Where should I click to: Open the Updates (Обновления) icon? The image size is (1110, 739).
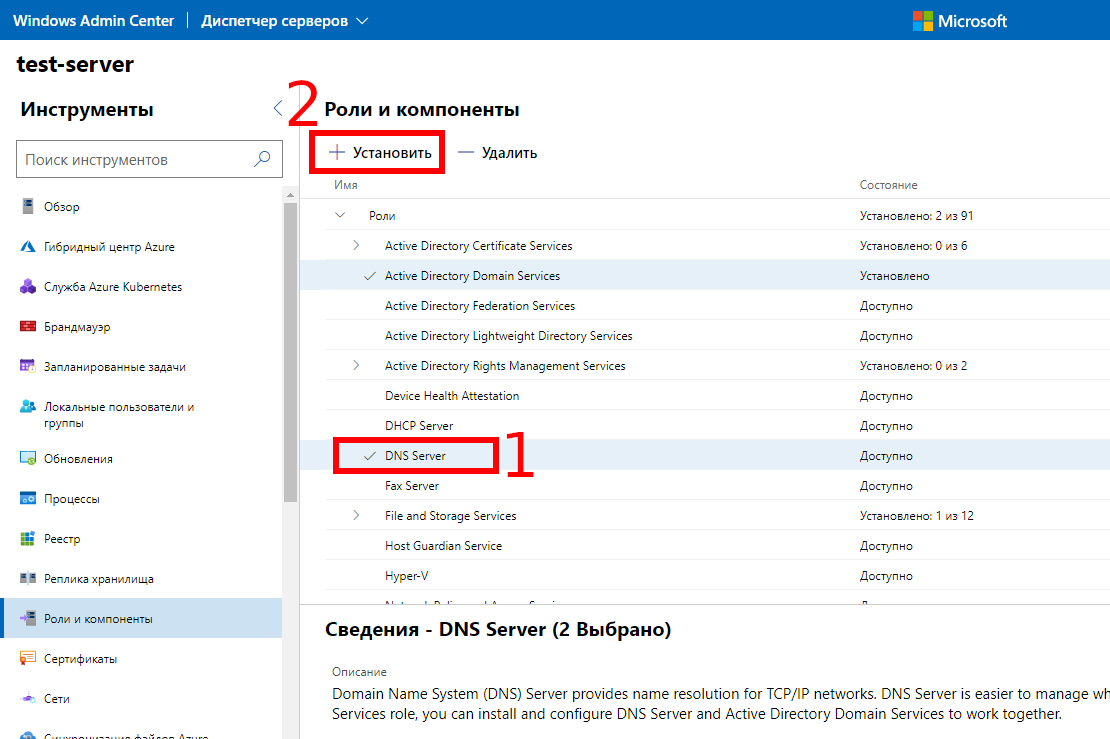pos(27,459)
